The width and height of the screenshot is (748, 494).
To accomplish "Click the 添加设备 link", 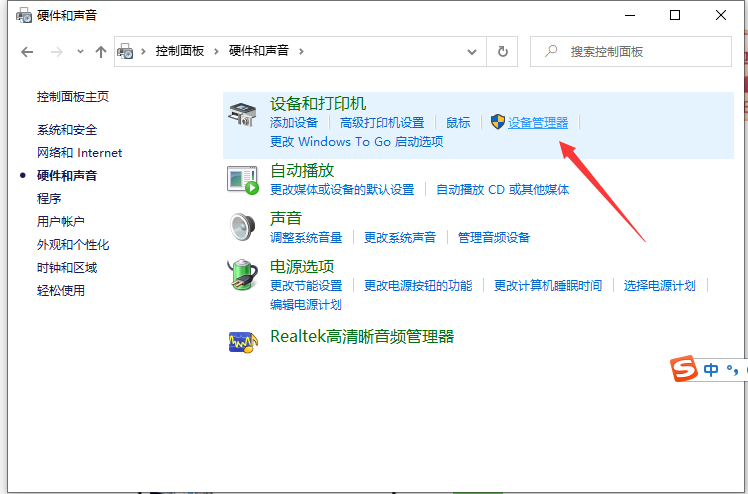I will click(294, 123).
